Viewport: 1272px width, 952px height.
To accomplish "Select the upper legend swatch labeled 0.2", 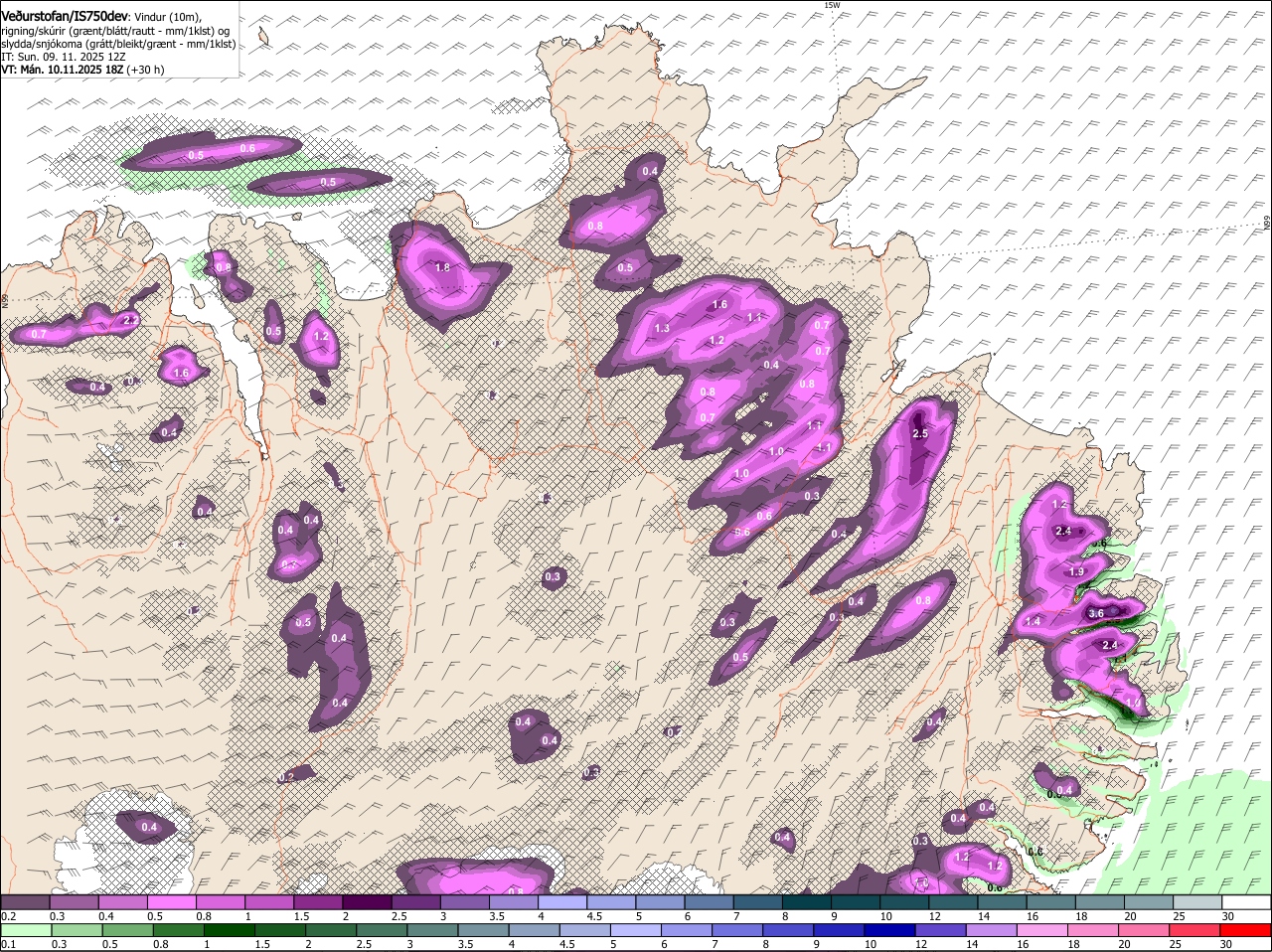I will pyautogui.click(x=25, y=902).
